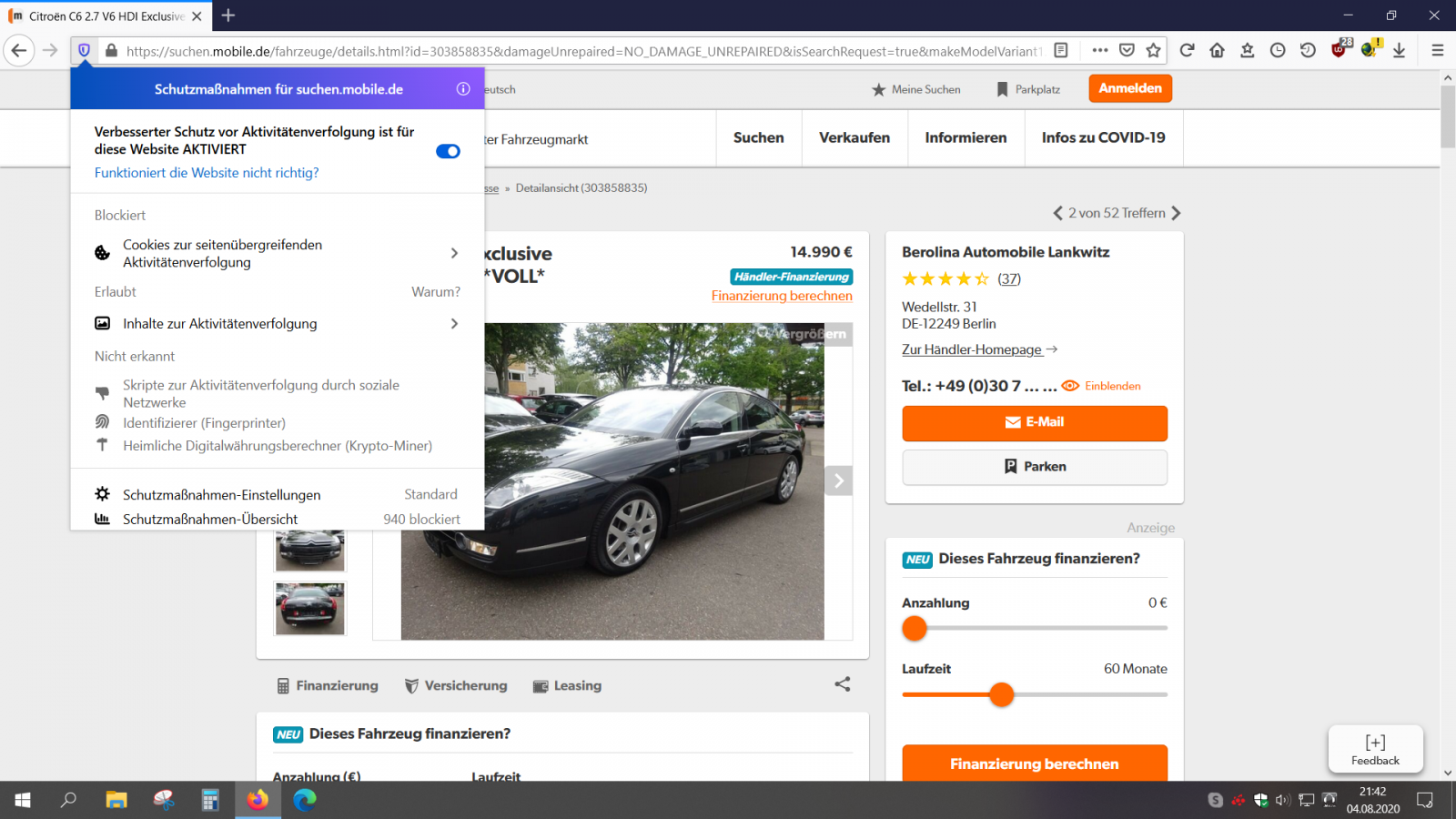
Task: Go to previous search result arrow
Action: (1057, 213)
